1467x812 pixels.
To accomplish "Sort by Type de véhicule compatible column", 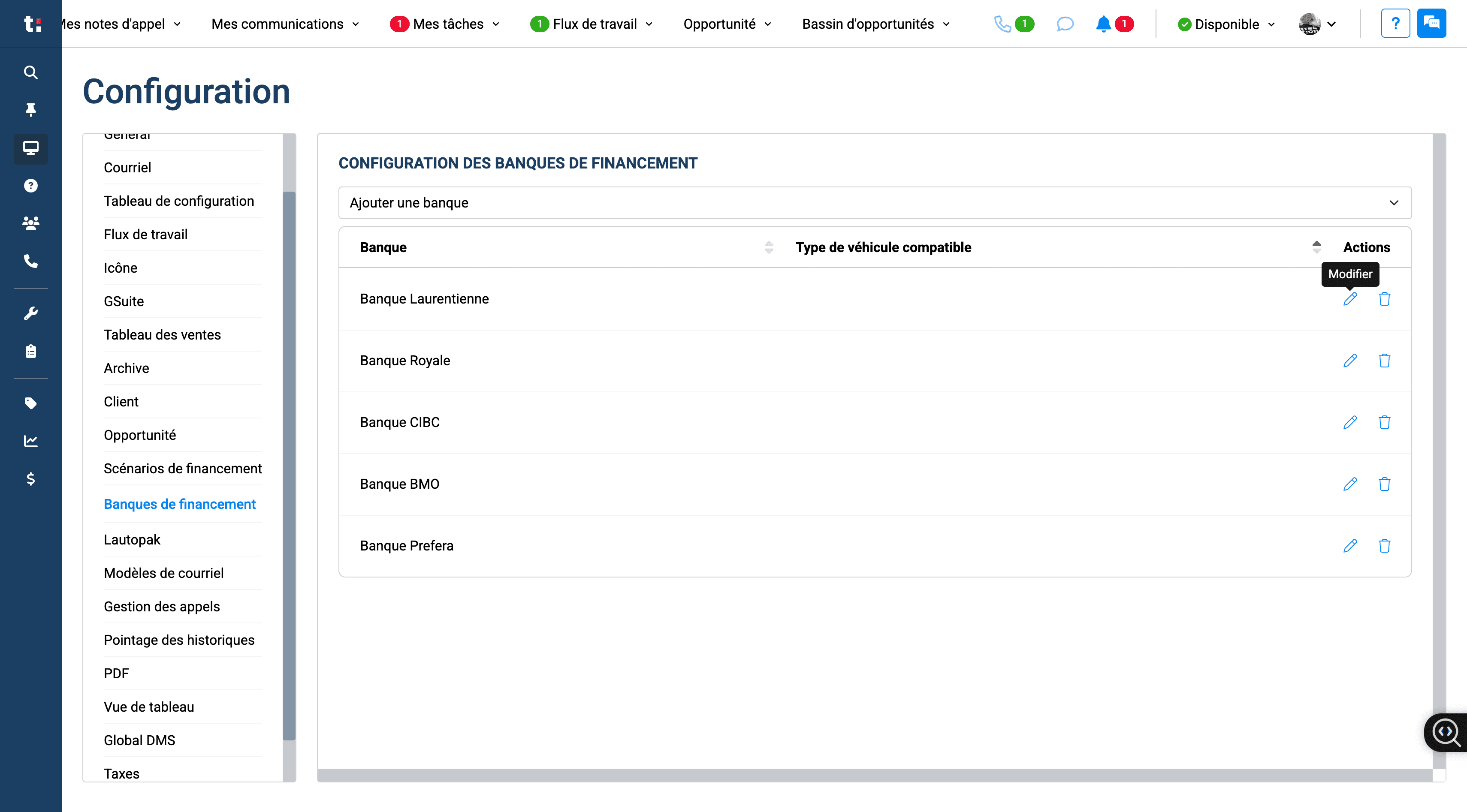I will click(x=1316, y=247).
